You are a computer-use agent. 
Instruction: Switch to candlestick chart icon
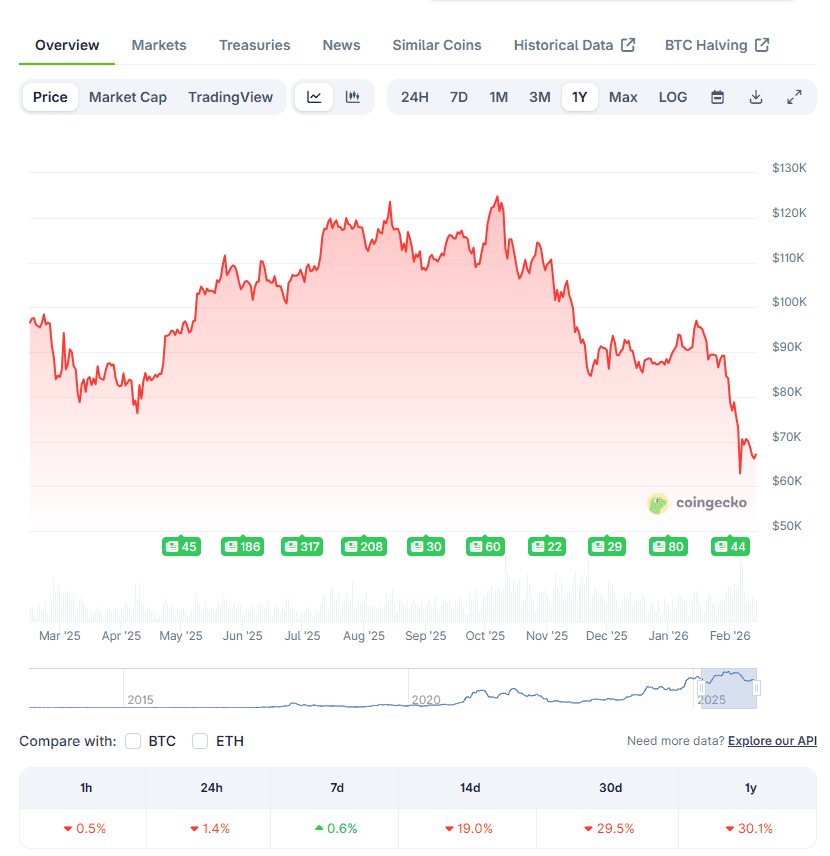[352, 97]
